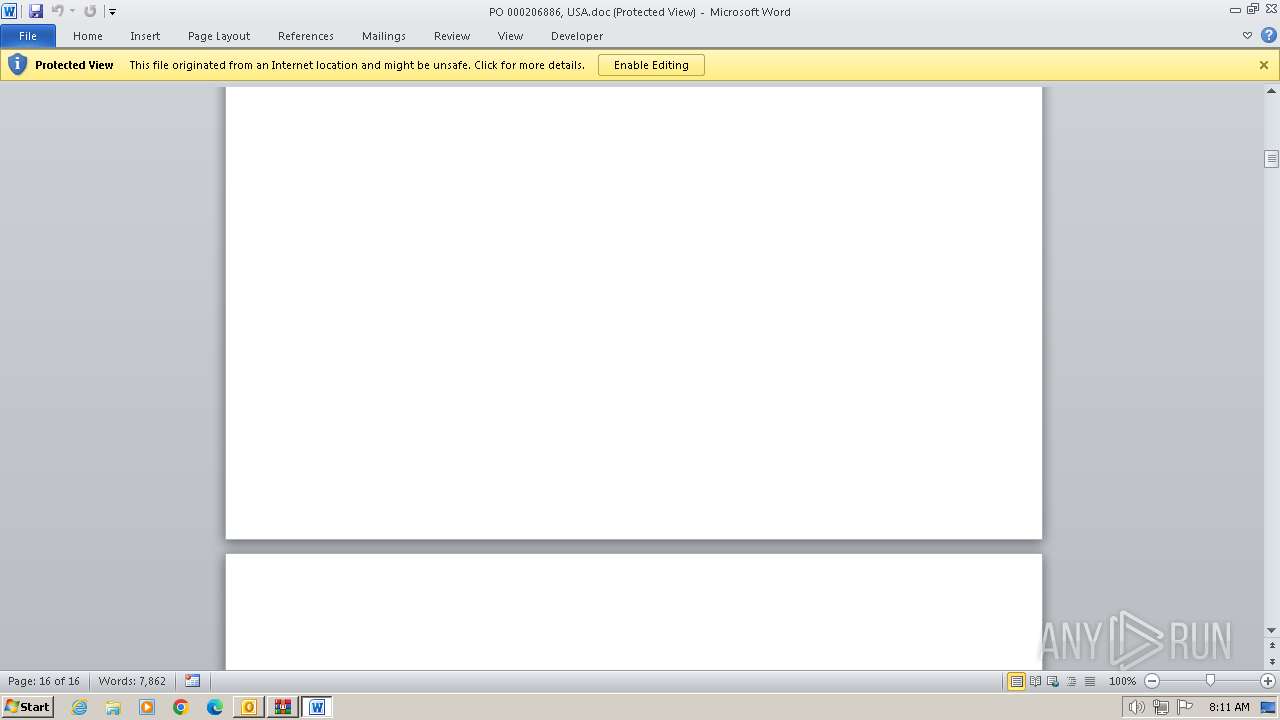Go to next page browse button
The height and width of the screenshot is (720, 1280).
(x=1272, y=662)
